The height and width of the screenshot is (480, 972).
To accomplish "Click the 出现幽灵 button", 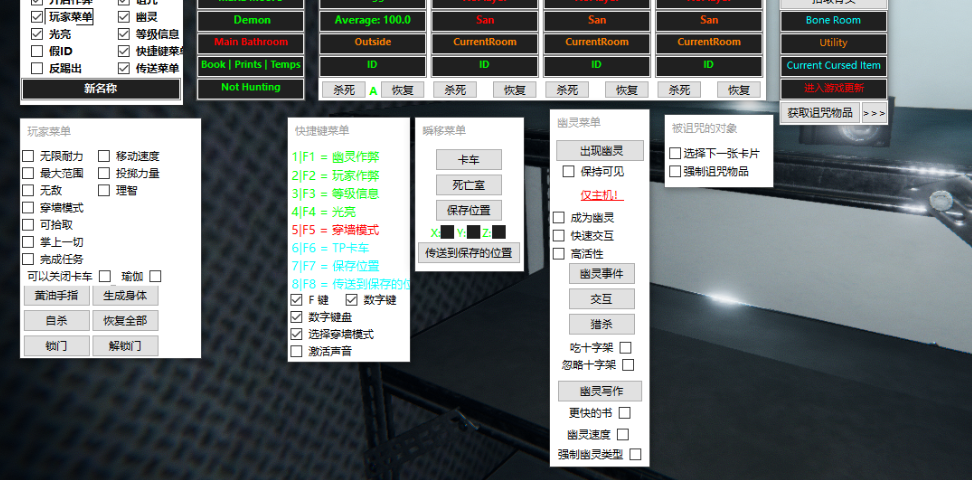I will tap(599, 151).
